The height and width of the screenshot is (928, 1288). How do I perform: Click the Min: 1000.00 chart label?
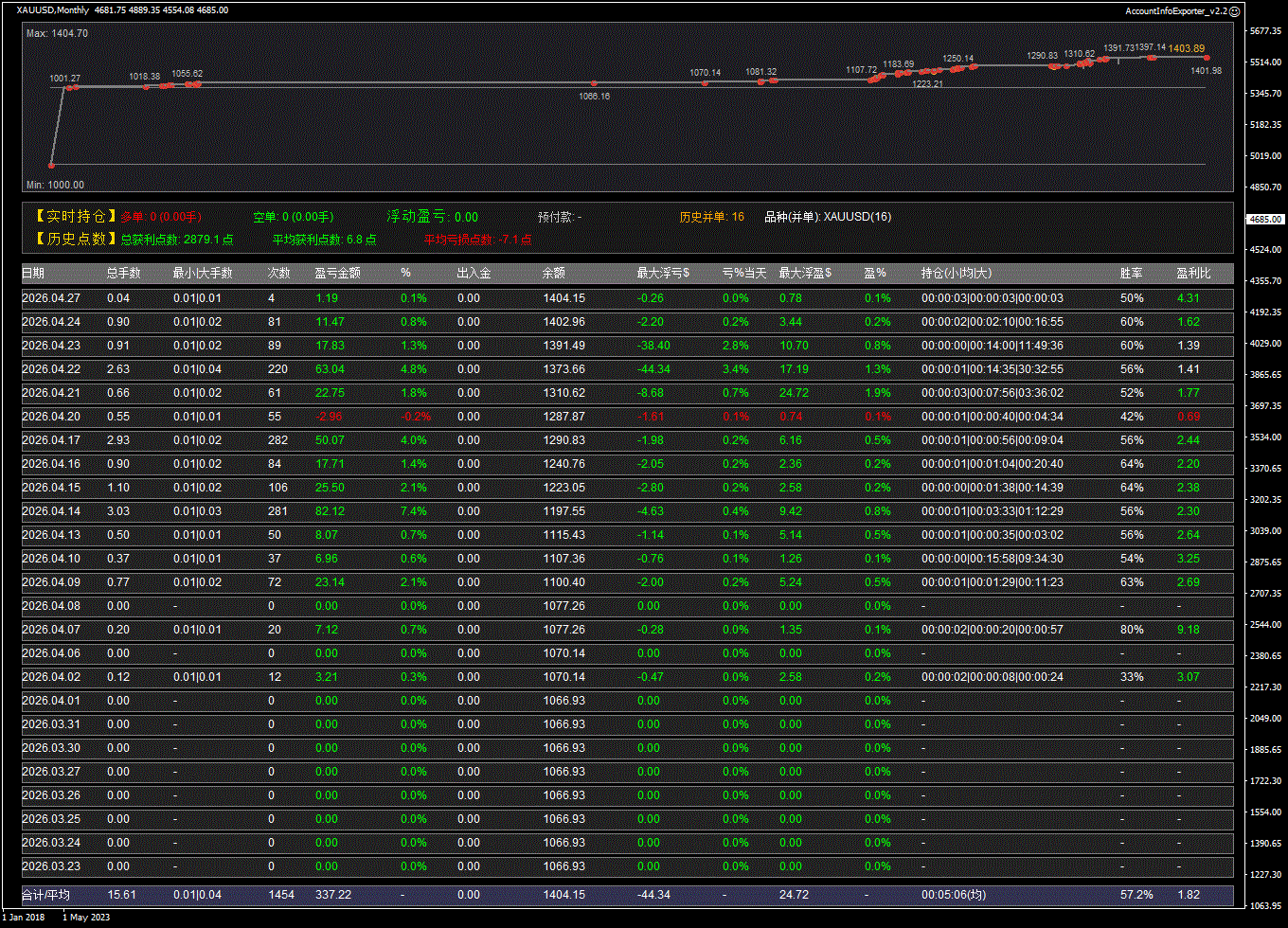point(55,185)
